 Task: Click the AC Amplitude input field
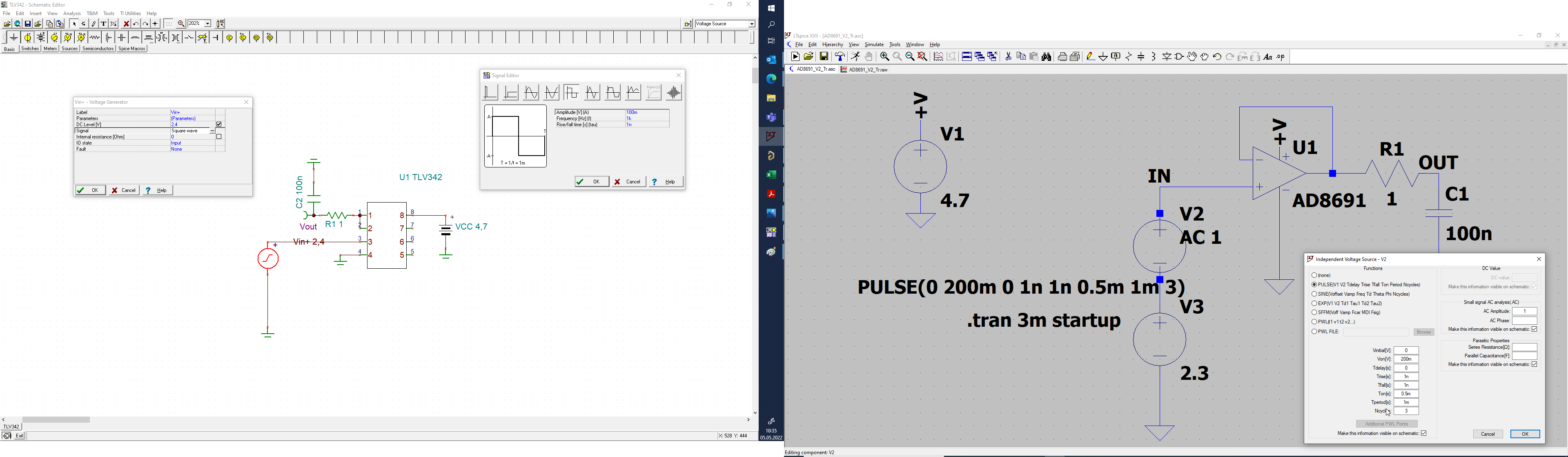[1525, 312]
